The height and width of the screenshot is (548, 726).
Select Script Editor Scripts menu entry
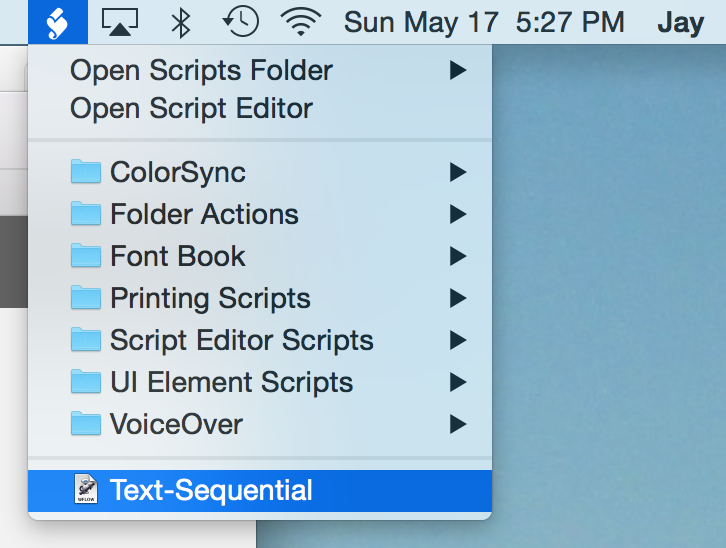click(x=241, y=340)
